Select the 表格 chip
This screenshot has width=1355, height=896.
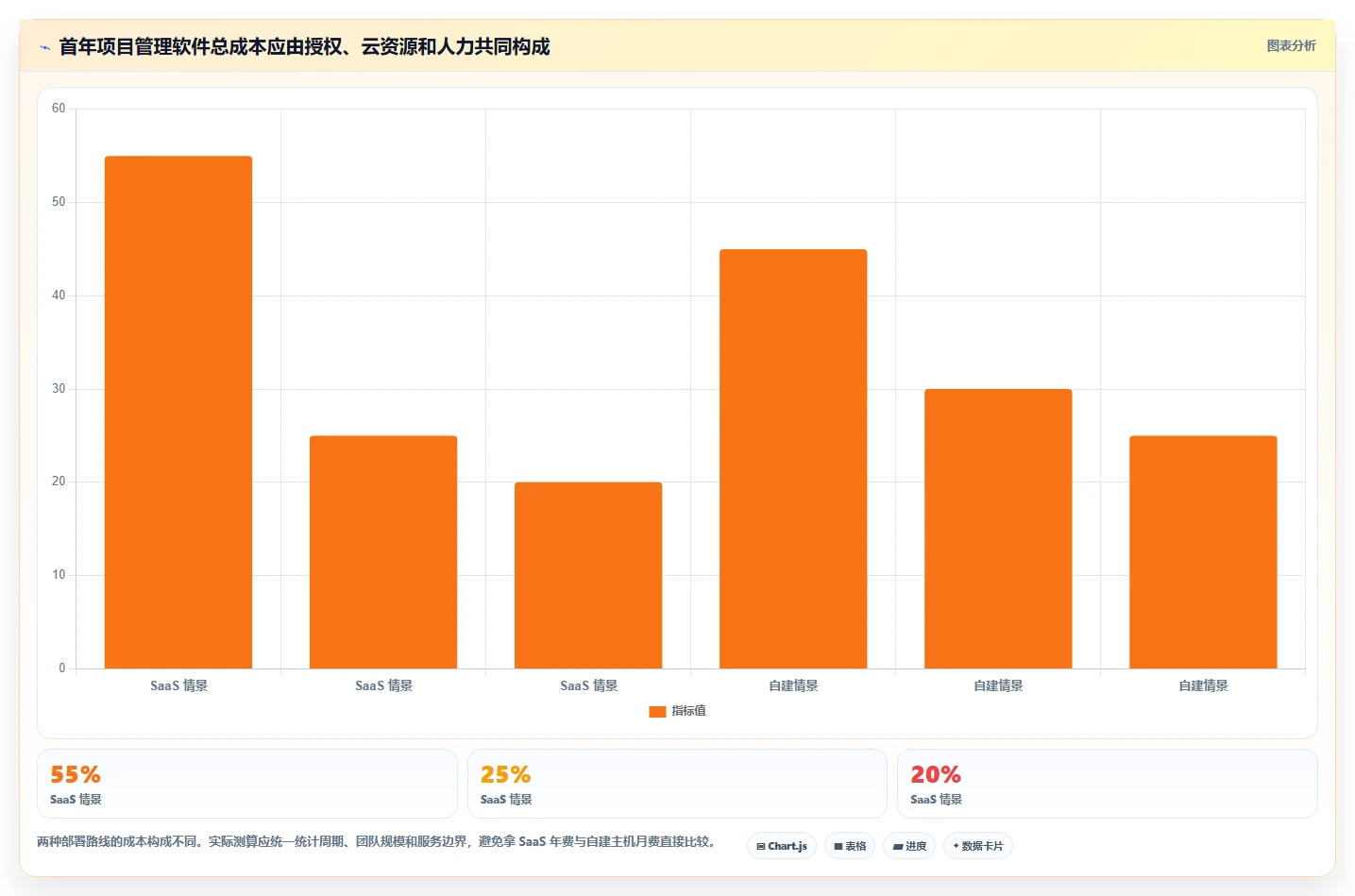pyautogui.click(x=850, y=846)
